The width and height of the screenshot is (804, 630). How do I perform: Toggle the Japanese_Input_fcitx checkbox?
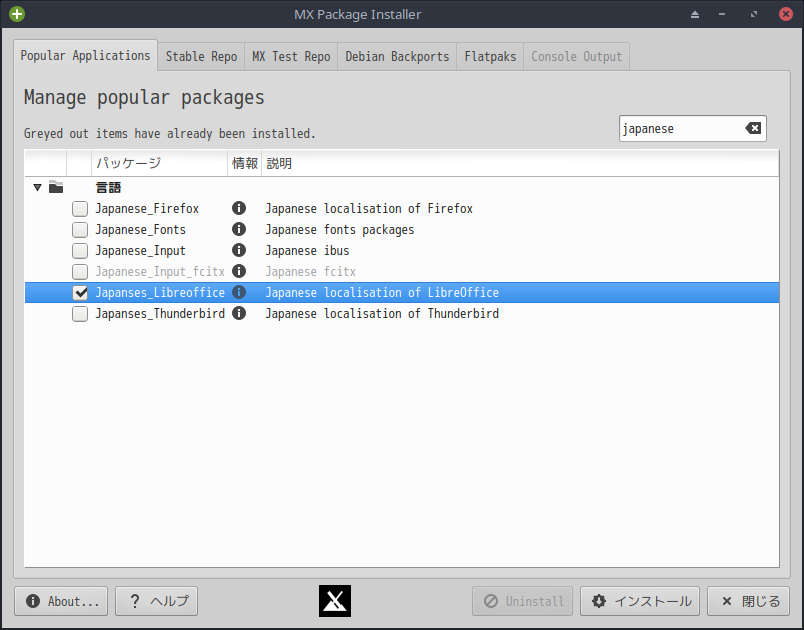[x=80, y=272]
